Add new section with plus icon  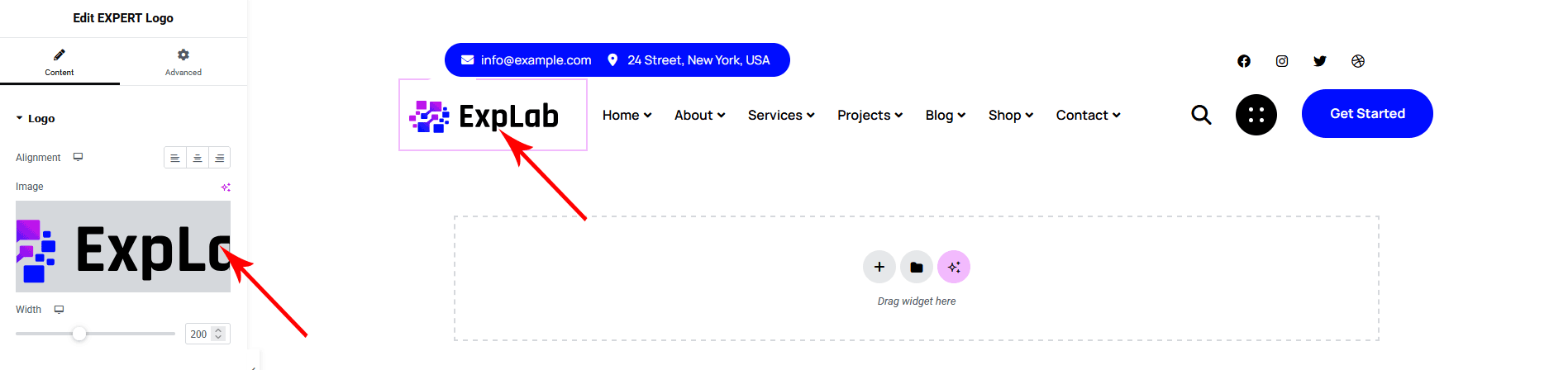tap(879, 267)
